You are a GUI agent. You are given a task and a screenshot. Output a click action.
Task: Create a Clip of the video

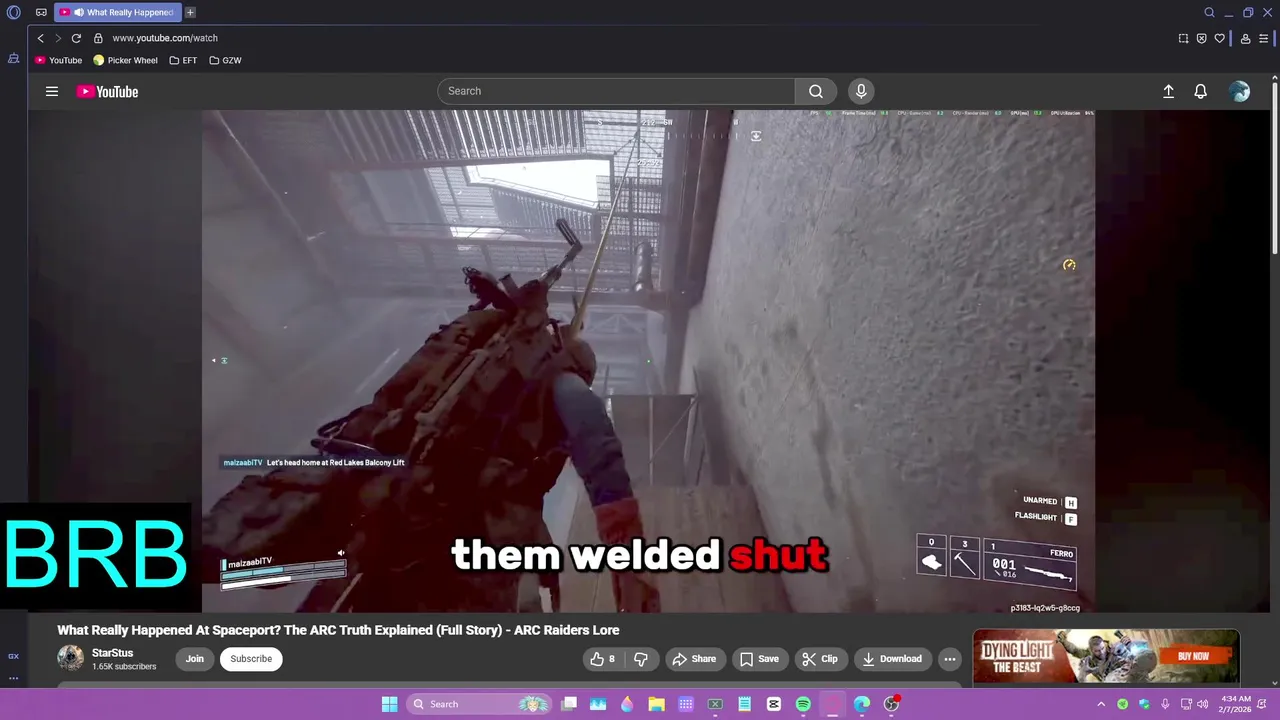coord(820,659)
